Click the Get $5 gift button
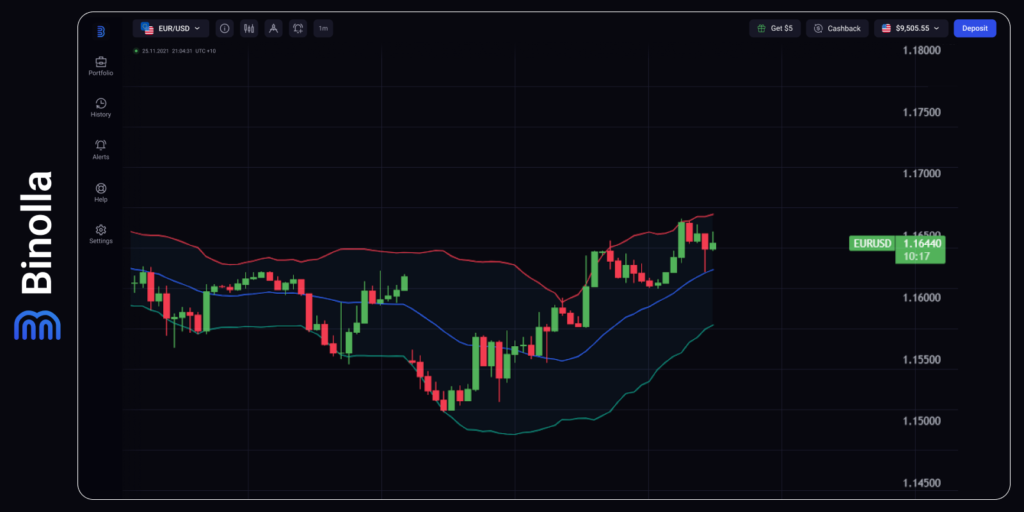Image resolution: width=1024 pixels, height=512 pixels. coord(775,28)
